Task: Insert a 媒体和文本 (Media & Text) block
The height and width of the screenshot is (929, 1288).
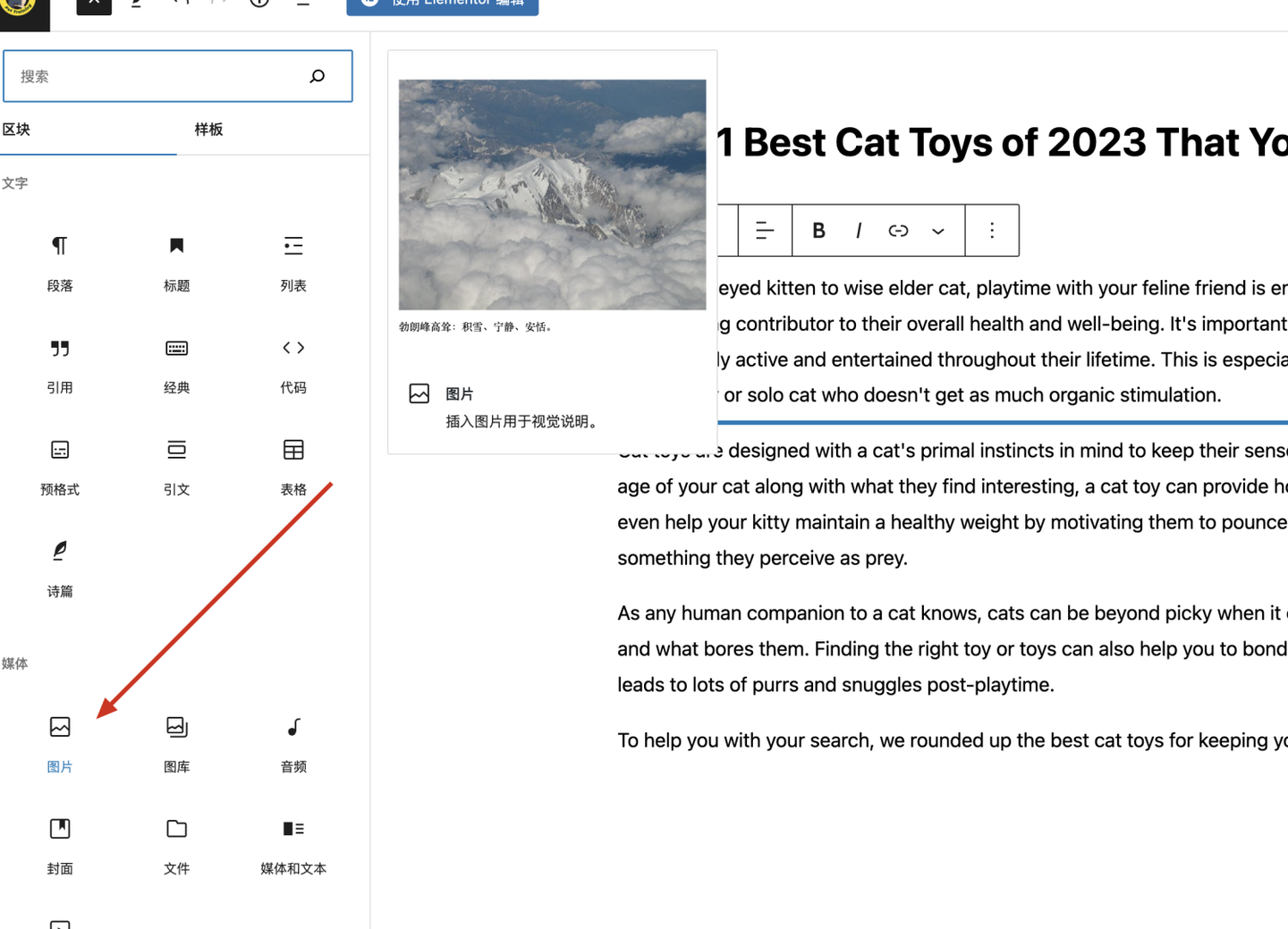Action: click(293, 845)
